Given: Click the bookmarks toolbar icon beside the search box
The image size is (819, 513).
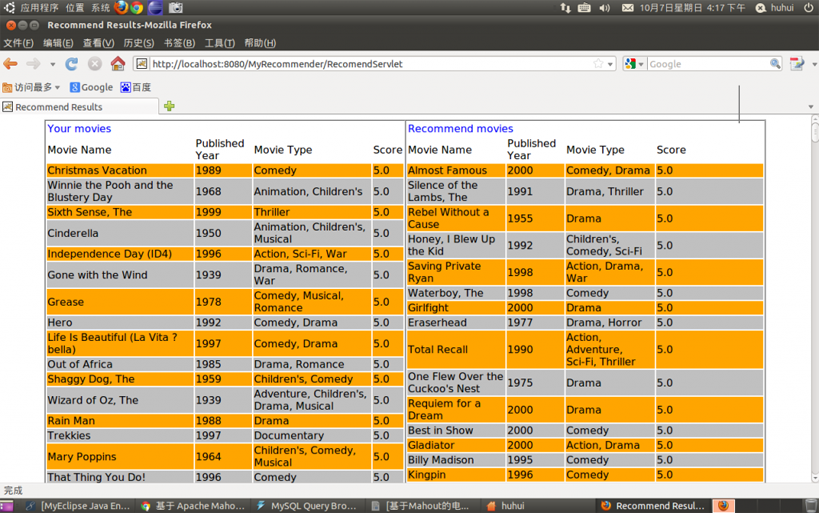Looking at the screenshot, I should coord(797,64).
